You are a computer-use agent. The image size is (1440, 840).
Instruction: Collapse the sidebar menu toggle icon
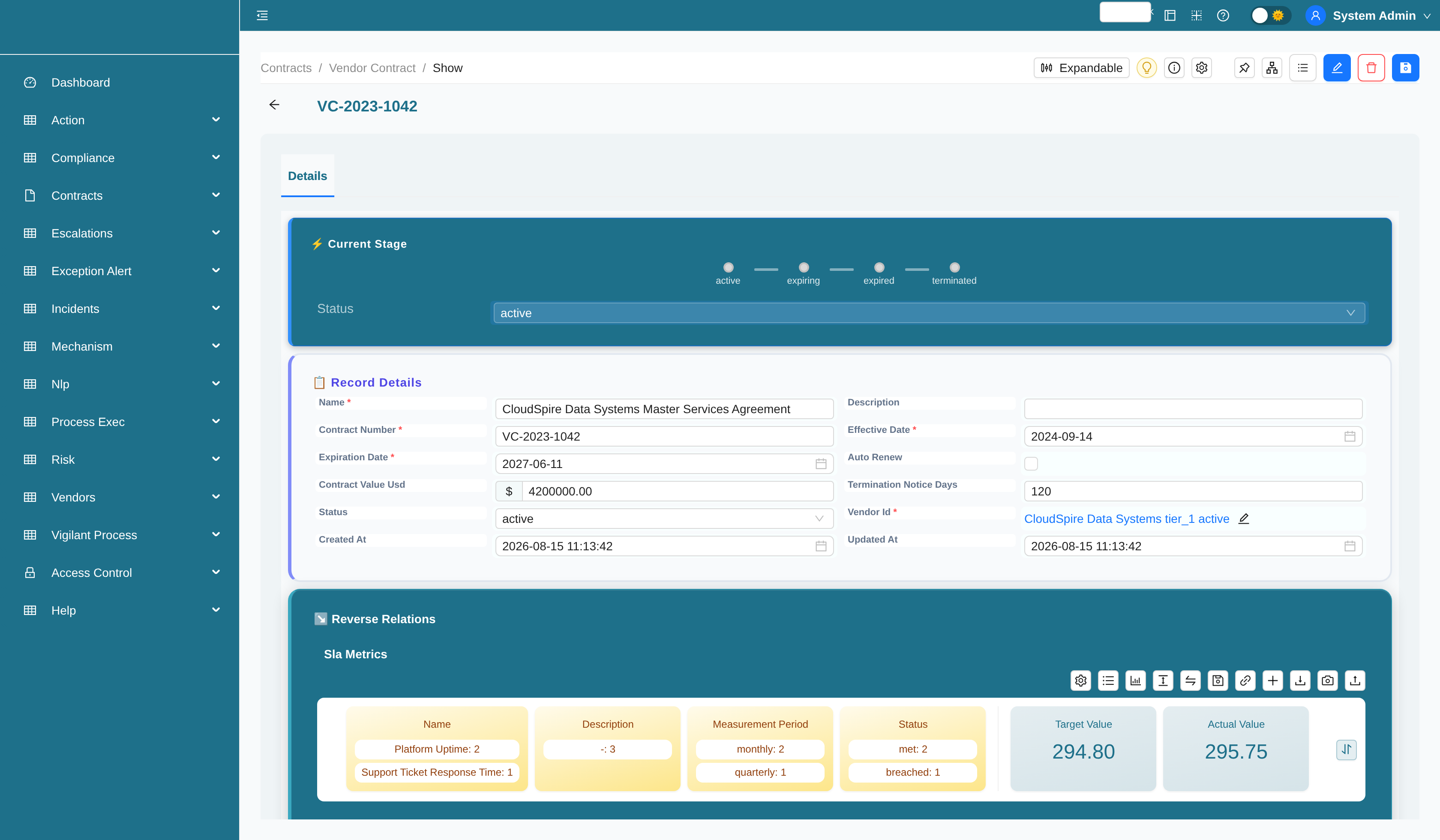click(x=262, y=15)
